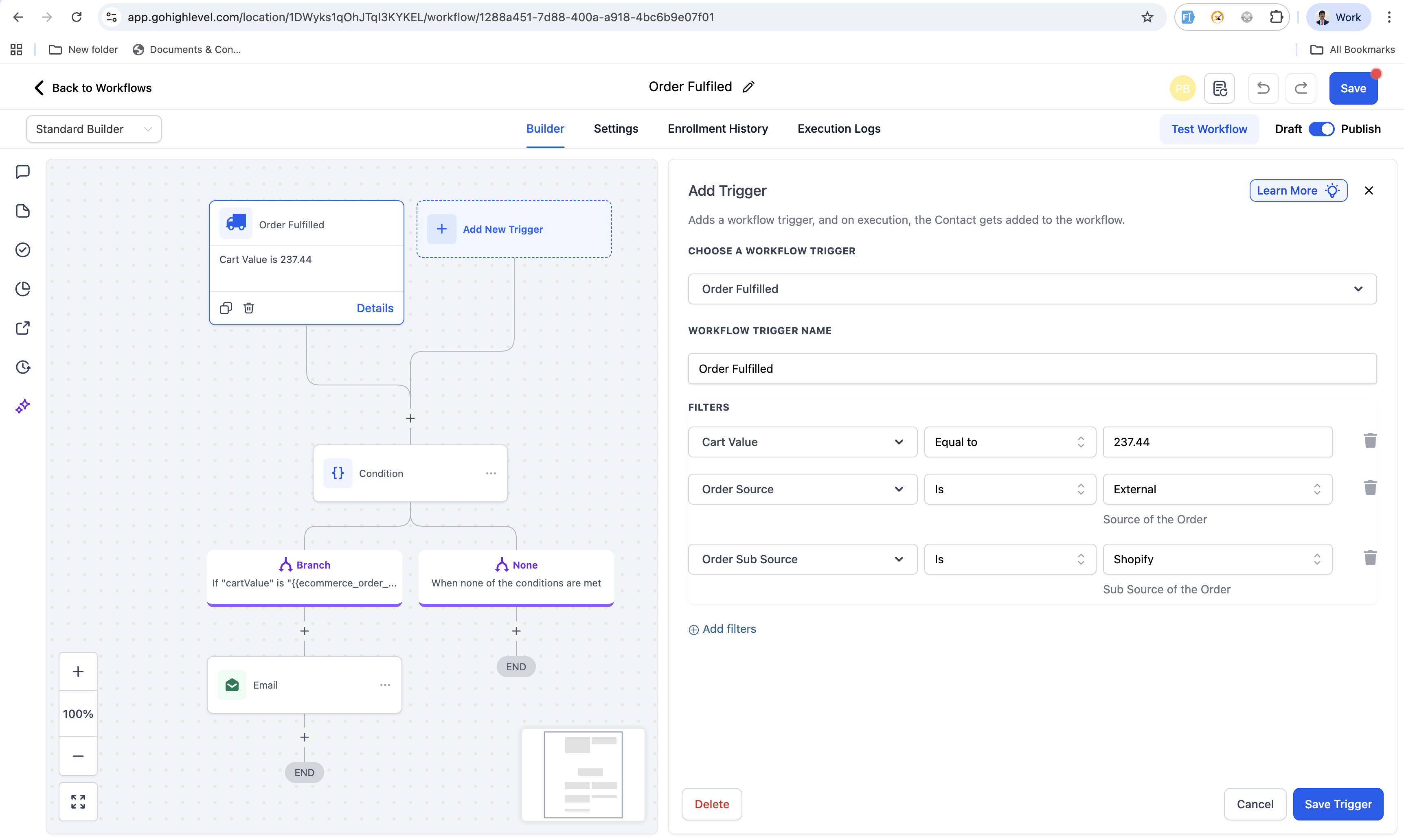Expand the workflow trigger Order Fulfilled dropdown
Image resolution: width=1404 pixels, height=840 pixels.
coord(1032,289)
